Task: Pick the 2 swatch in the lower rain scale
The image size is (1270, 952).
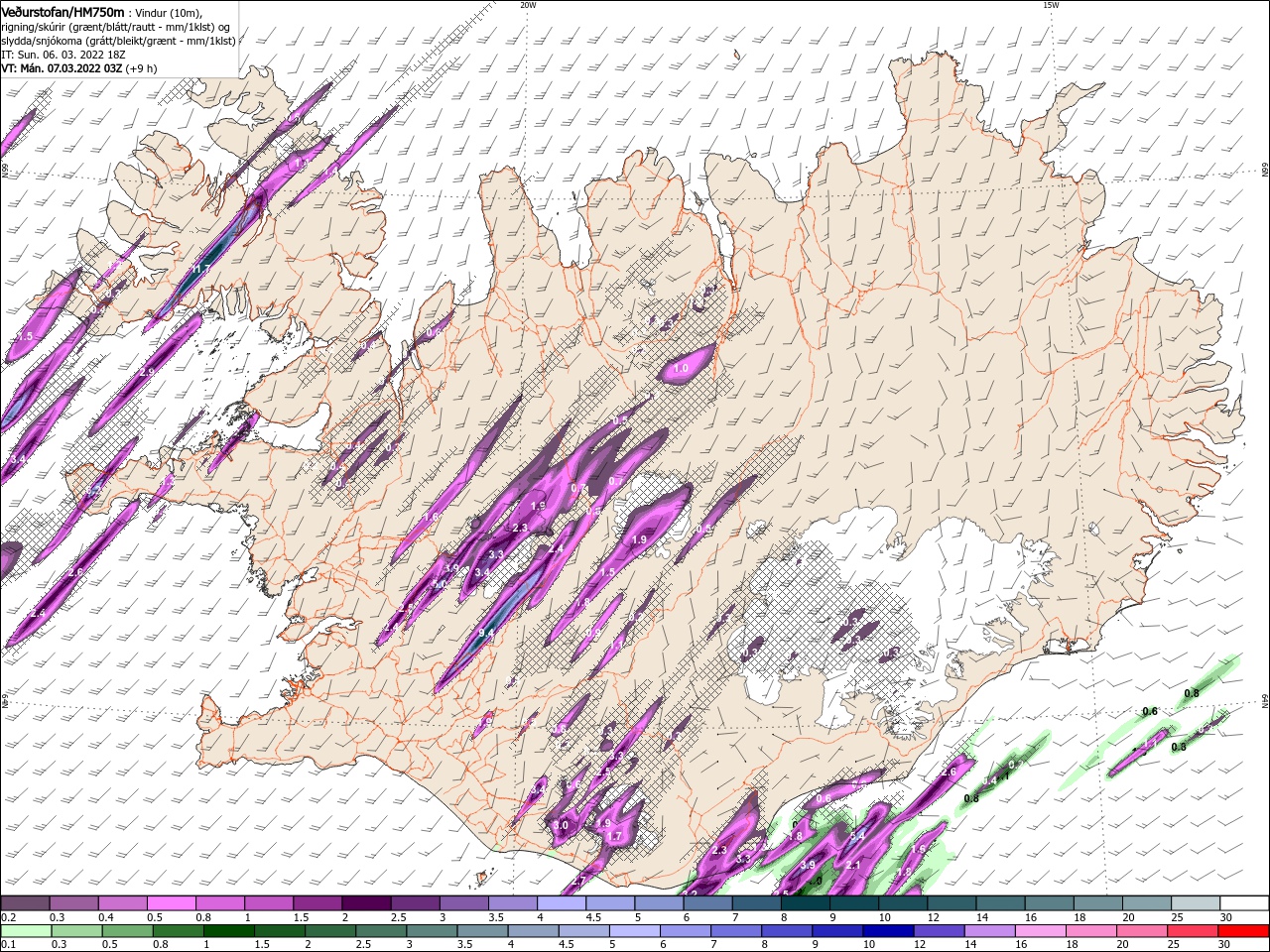Action: 329,931
